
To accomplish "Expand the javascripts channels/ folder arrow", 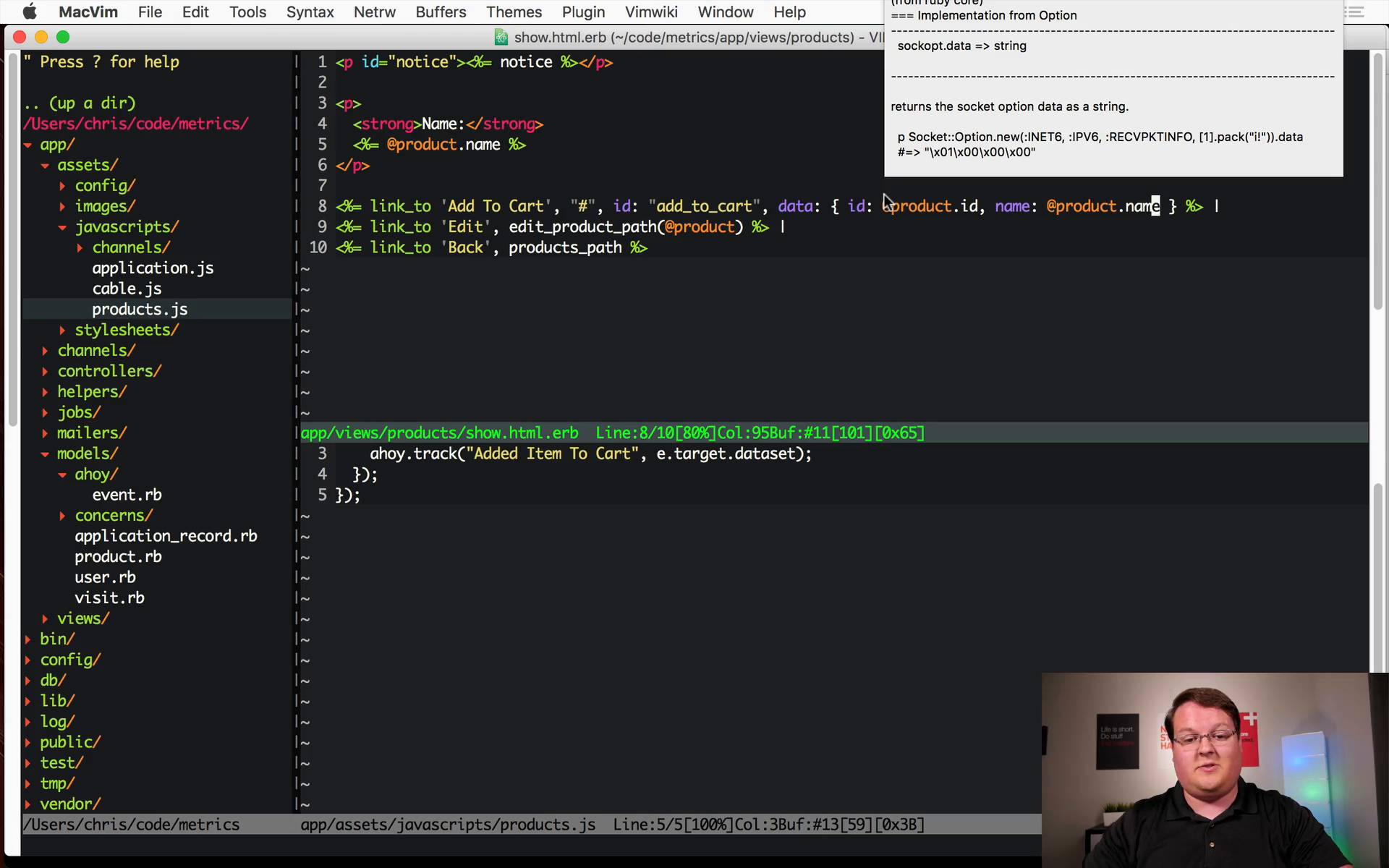I will coord(80,248).
